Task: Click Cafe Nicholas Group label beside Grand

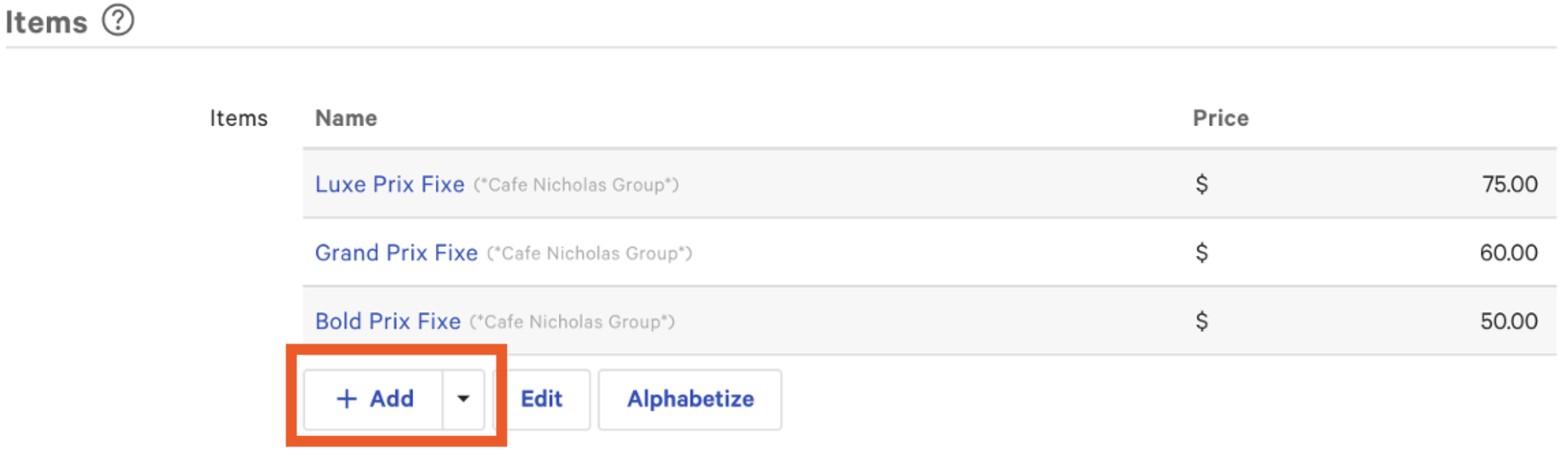Action: (x=589, y=254)
